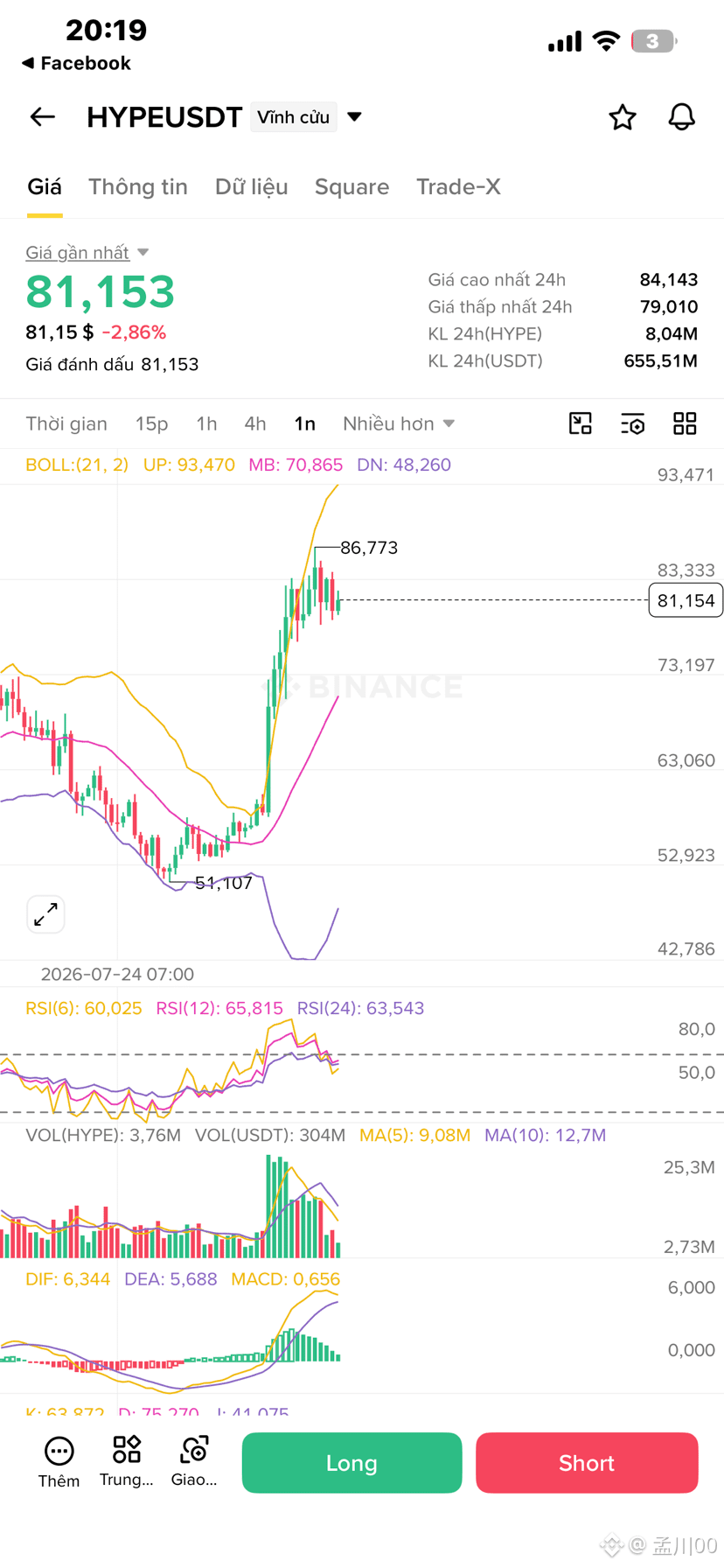Tap the Giá cao nhất 24h value 84,143

click(x=669, y=279)
